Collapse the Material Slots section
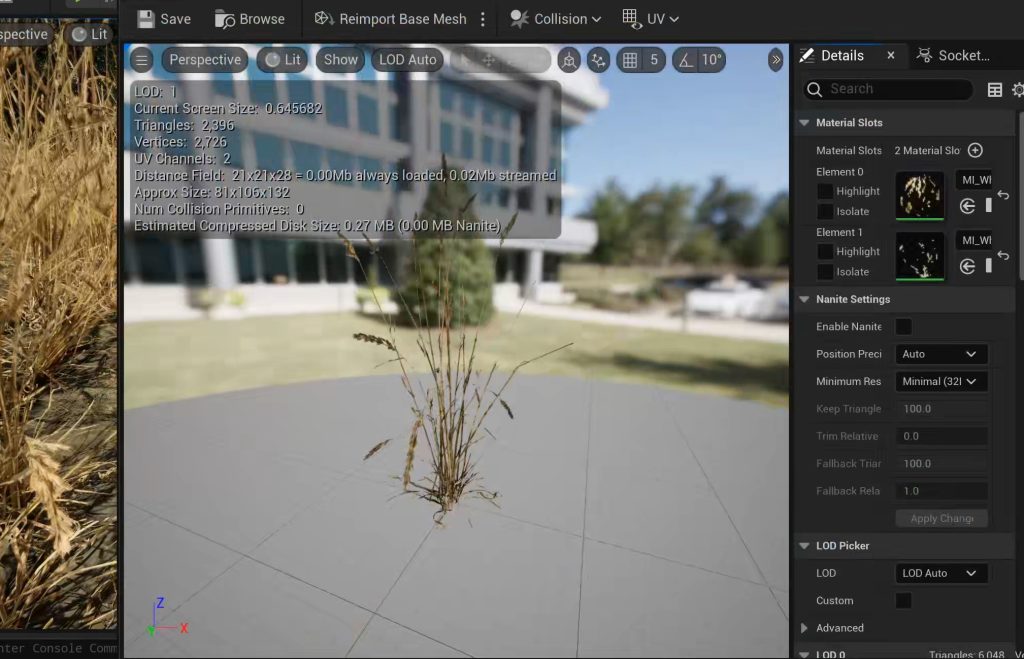This screenshot has width=1024, height=659. pyautogui.click(x=805, y=123)
